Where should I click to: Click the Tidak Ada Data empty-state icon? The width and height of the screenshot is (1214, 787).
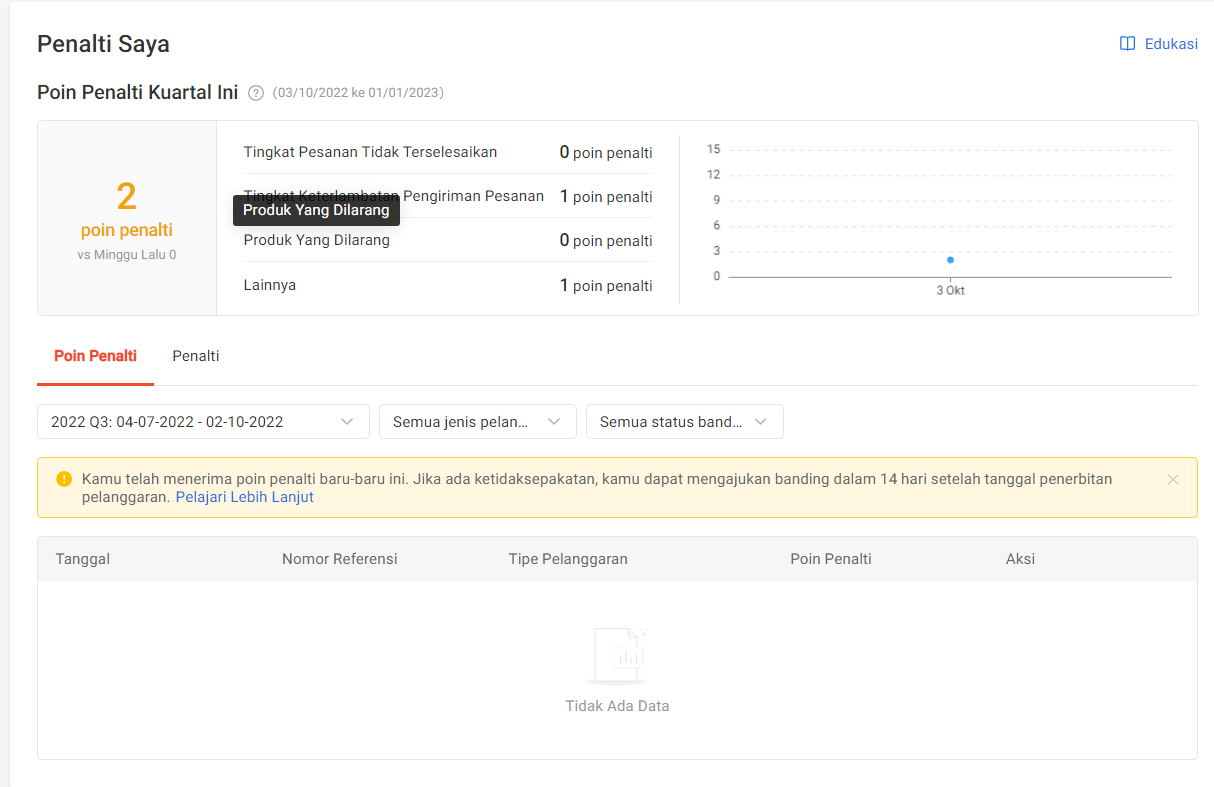(x=617, y=656)
